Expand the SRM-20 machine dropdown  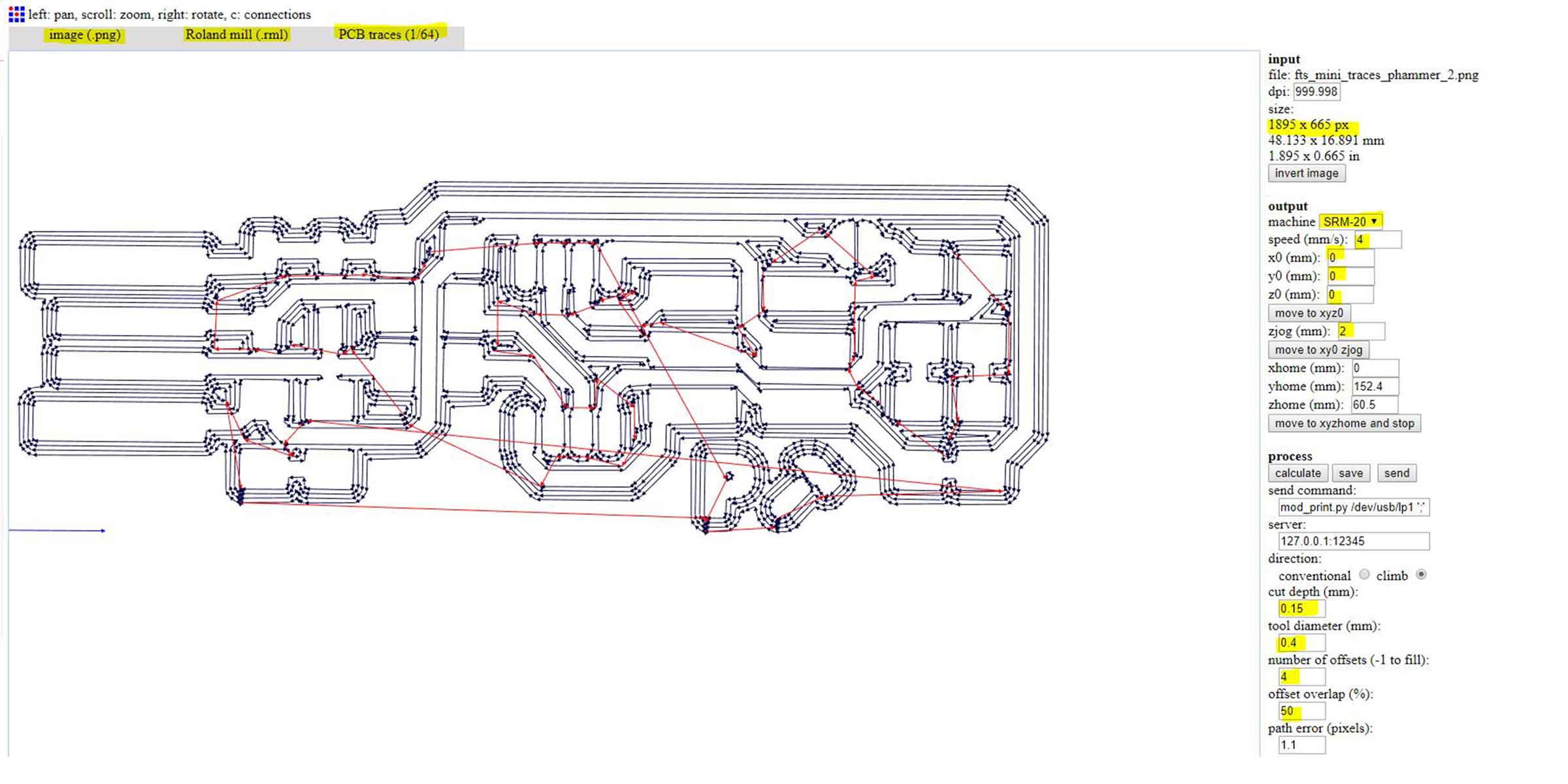(1350, 221)
